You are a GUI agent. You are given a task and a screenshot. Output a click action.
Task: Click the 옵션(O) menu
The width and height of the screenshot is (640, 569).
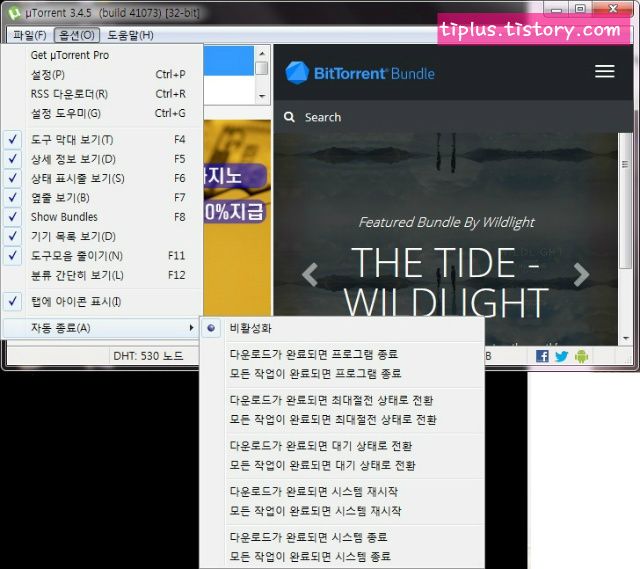point(77,35)
